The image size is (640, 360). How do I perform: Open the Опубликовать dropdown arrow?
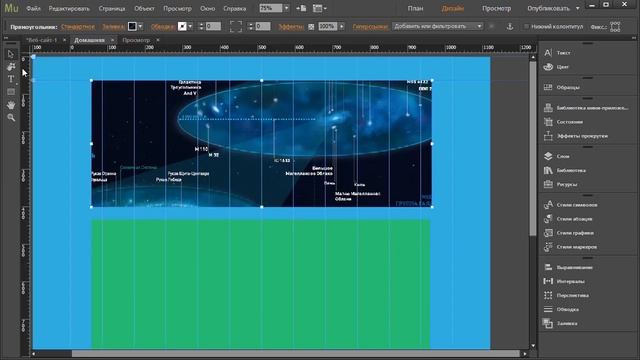(578, 8)
